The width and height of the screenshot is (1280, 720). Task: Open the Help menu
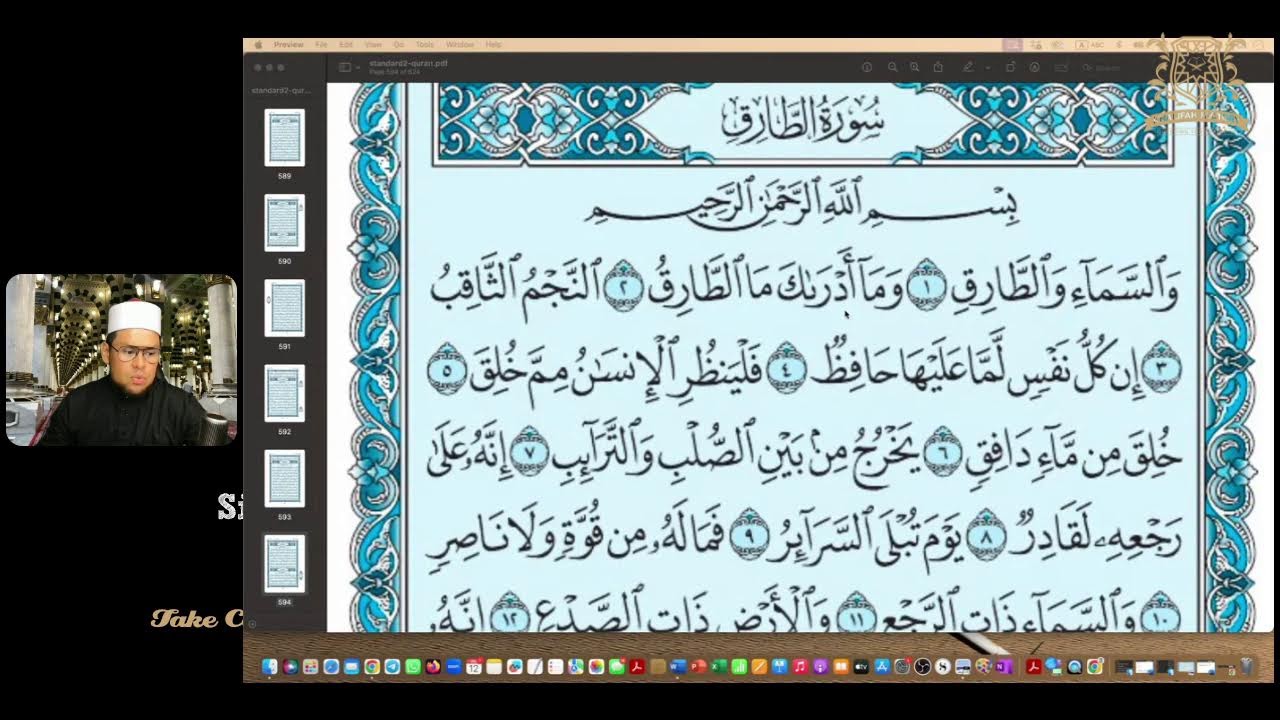(493, 44)
